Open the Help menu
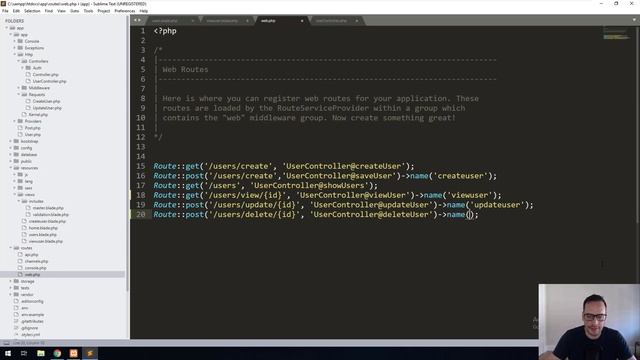The image size is (640, 360). click(144, 11)
